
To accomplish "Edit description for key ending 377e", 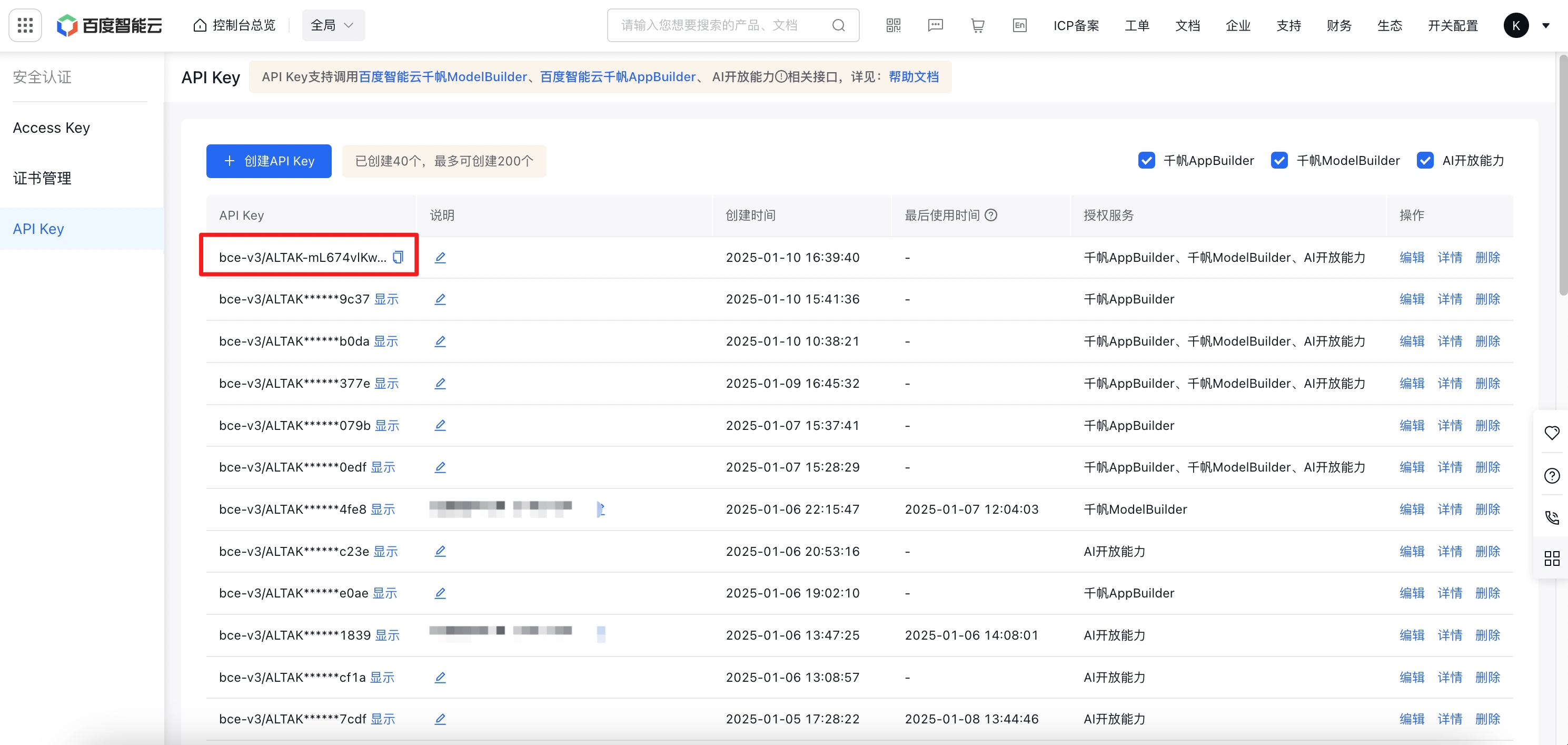I will tap(440, 383).
